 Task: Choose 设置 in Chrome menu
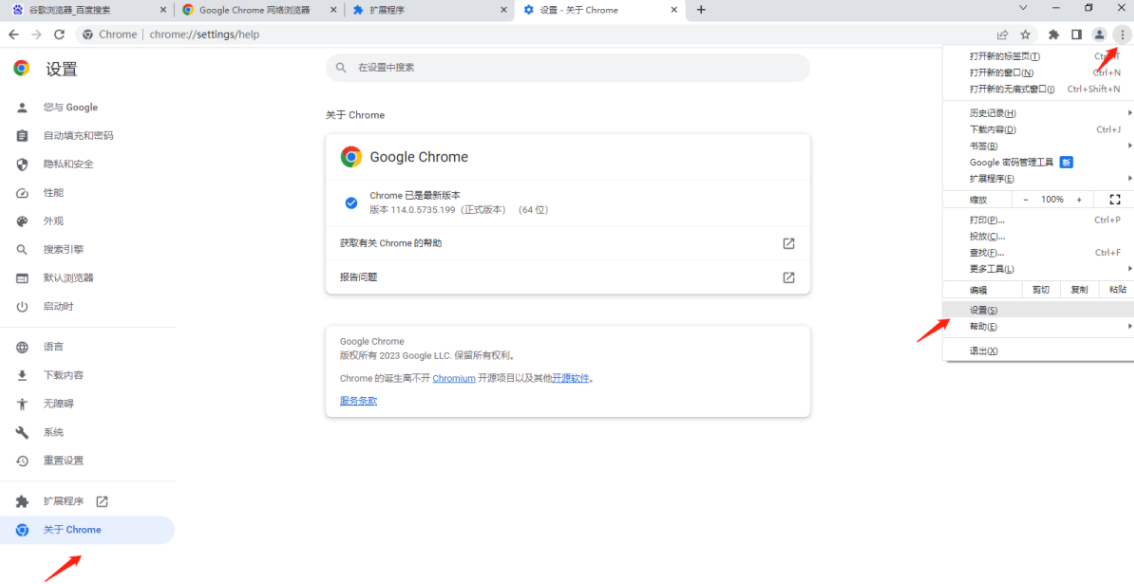(x=1038, y=310)
